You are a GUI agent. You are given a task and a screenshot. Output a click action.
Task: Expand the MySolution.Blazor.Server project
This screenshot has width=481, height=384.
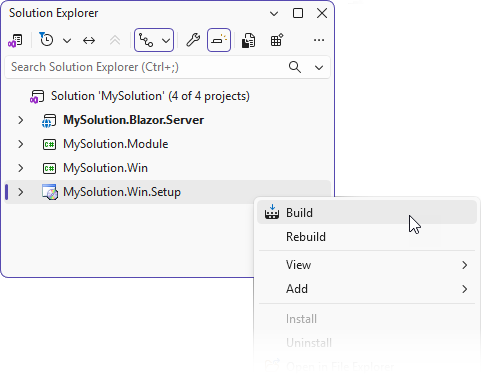coord(21,120)
